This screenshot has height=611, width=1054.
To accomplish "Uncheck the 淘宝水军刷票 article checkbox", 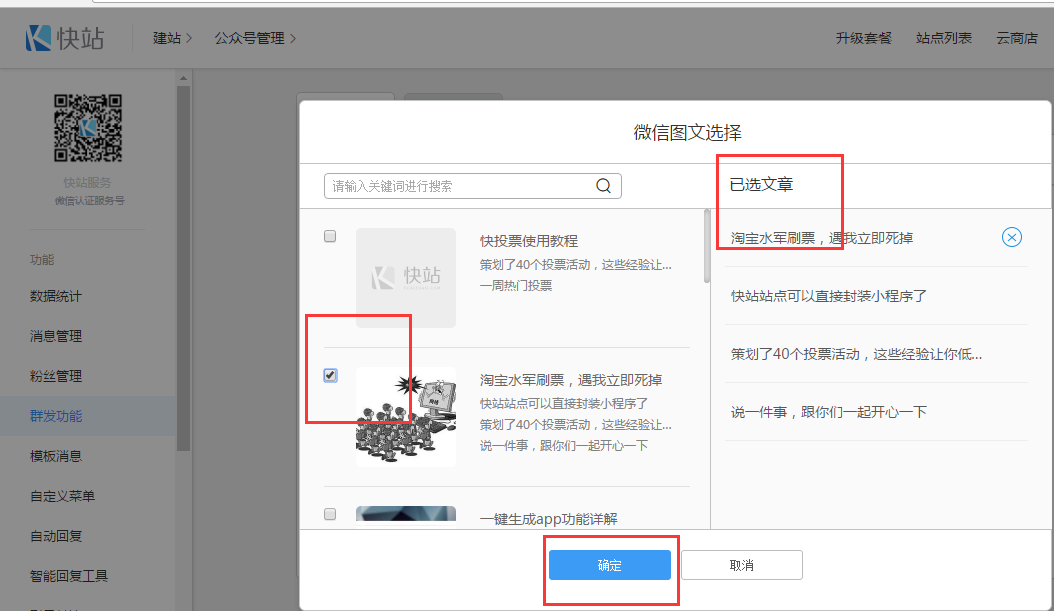I will tap(331, 375).
